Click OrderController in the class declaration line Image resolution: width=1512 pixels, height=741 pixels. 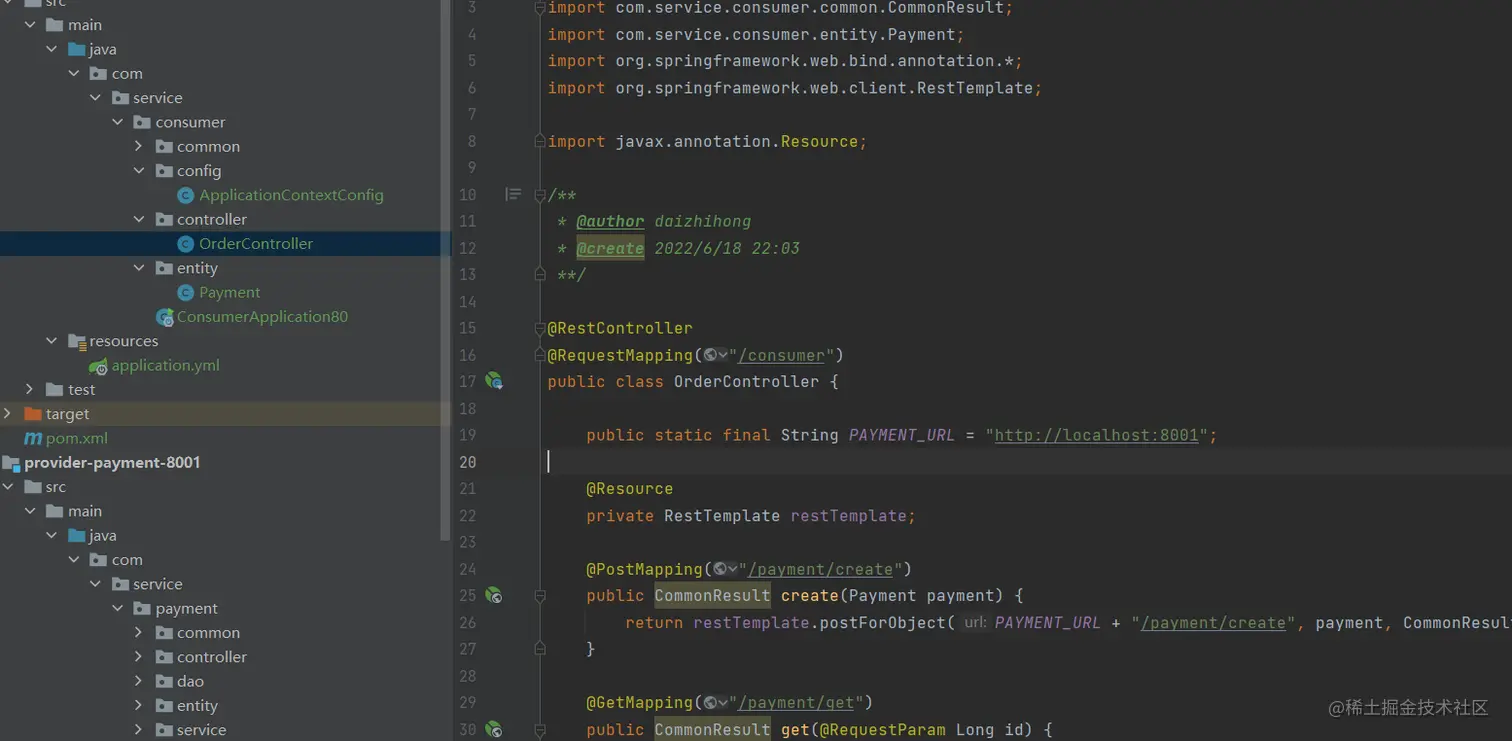746,382
